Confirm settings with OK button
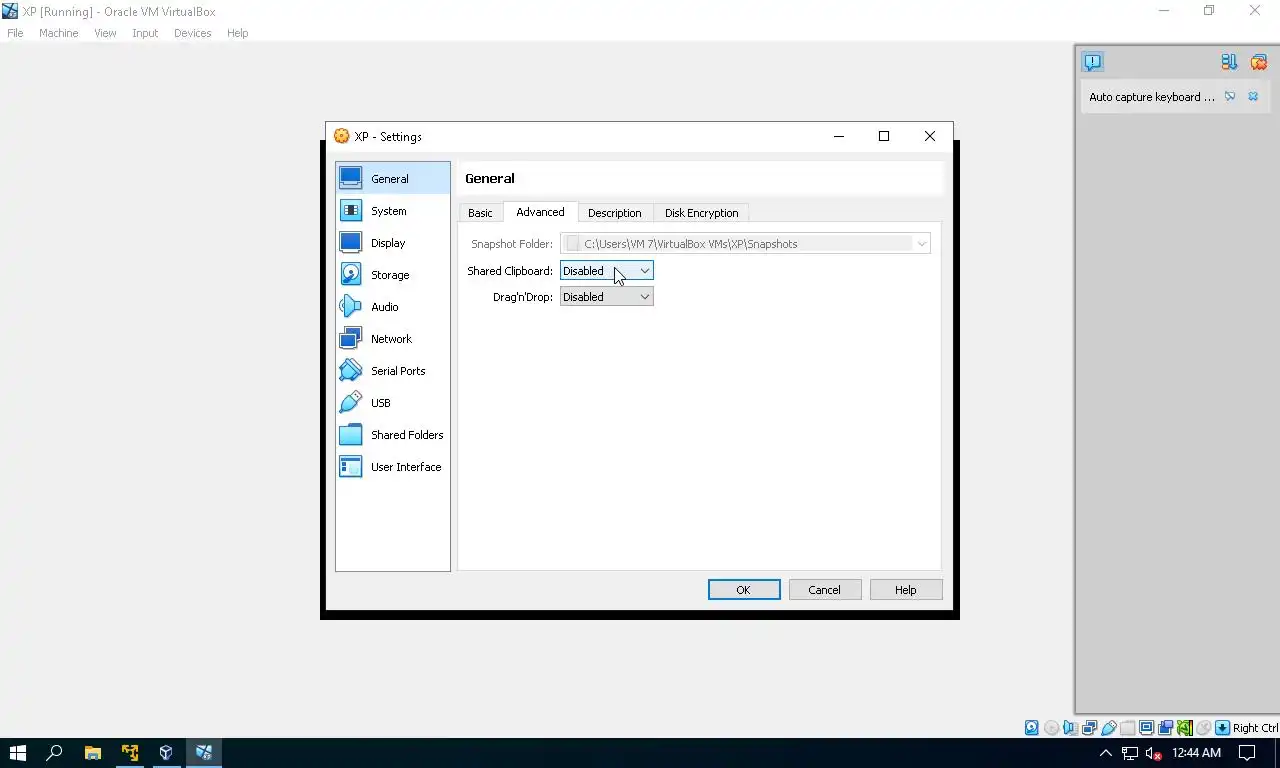Viewport: 1280px width, 768px height. point(744,590)
